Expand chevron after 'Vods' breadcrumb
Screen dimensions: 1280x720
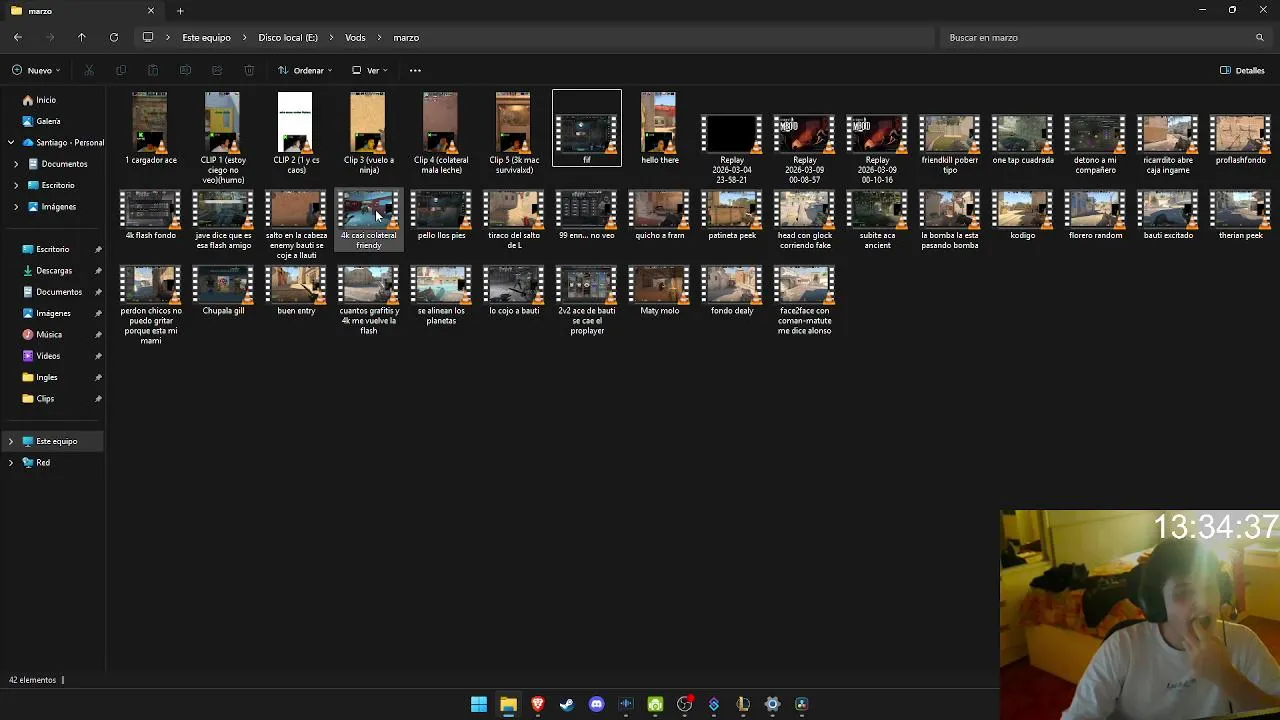380,37
